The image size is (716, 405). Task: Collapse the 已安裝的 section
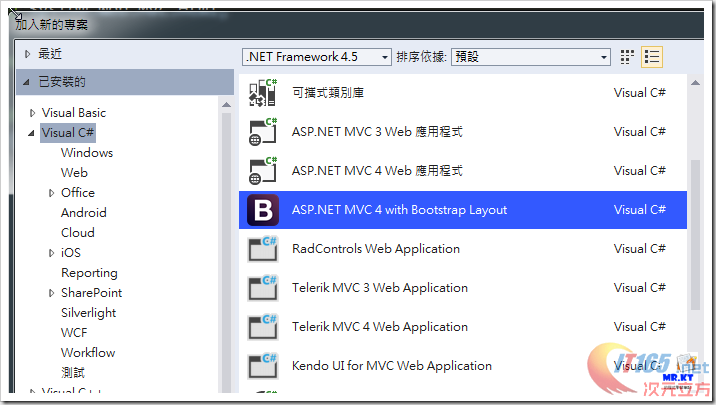[26, 82]
